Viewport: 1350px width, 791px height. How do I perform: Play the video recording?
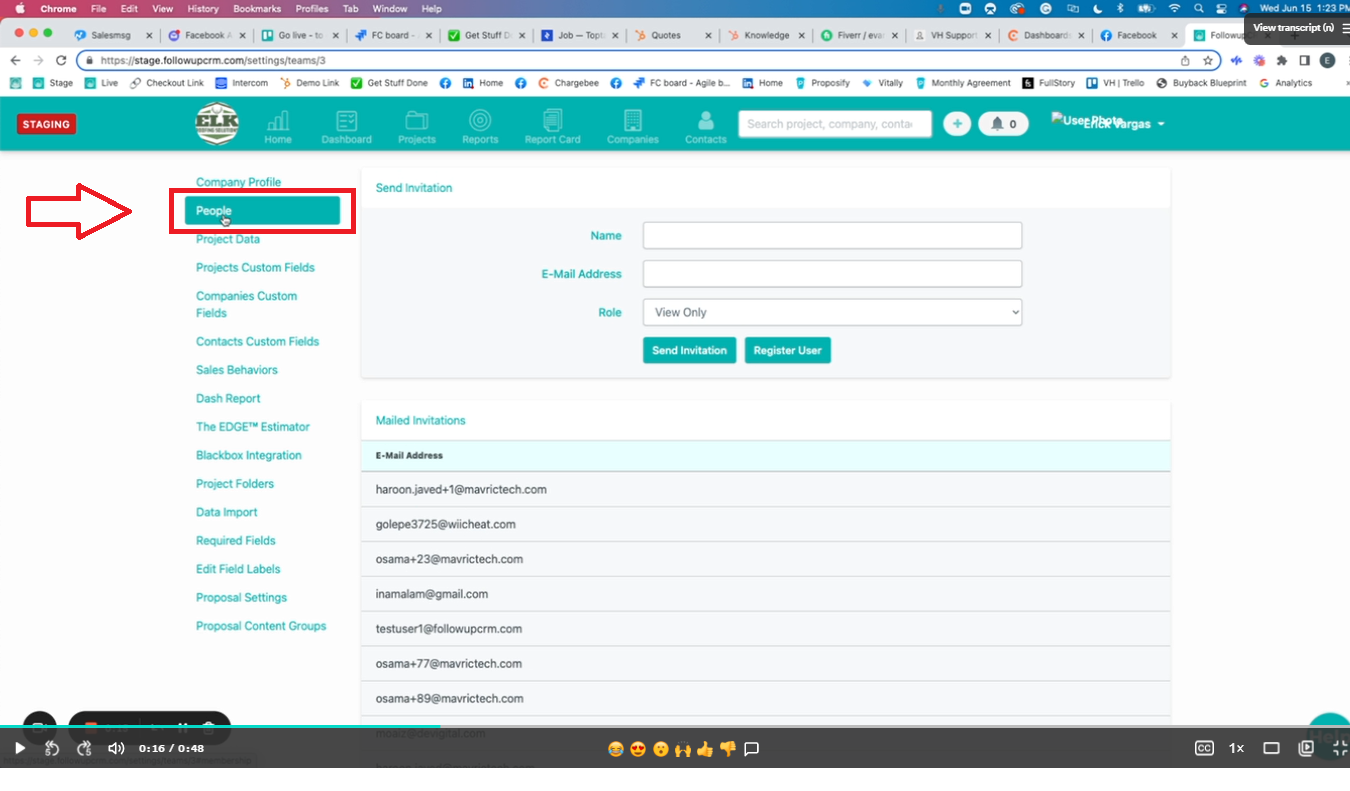click(19, 748)
